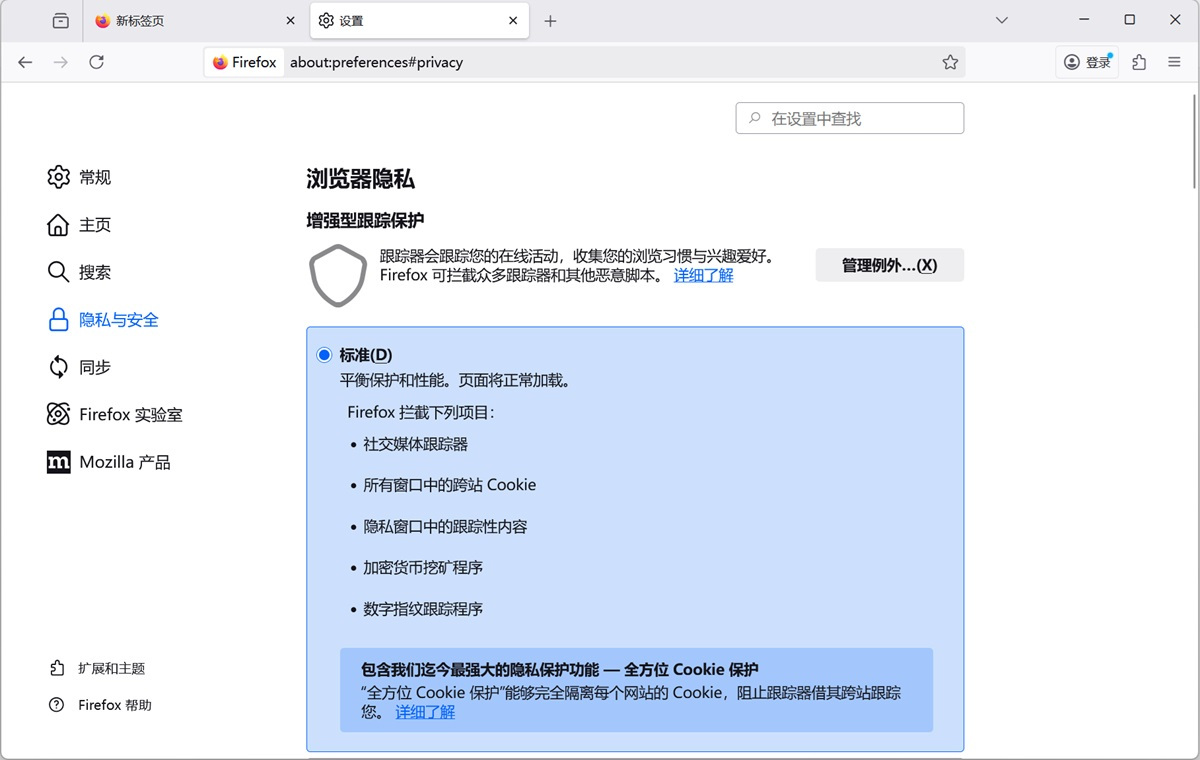
Task: Open 扩展和主题 from the sidebar
Action: click(x=108, y=668)
